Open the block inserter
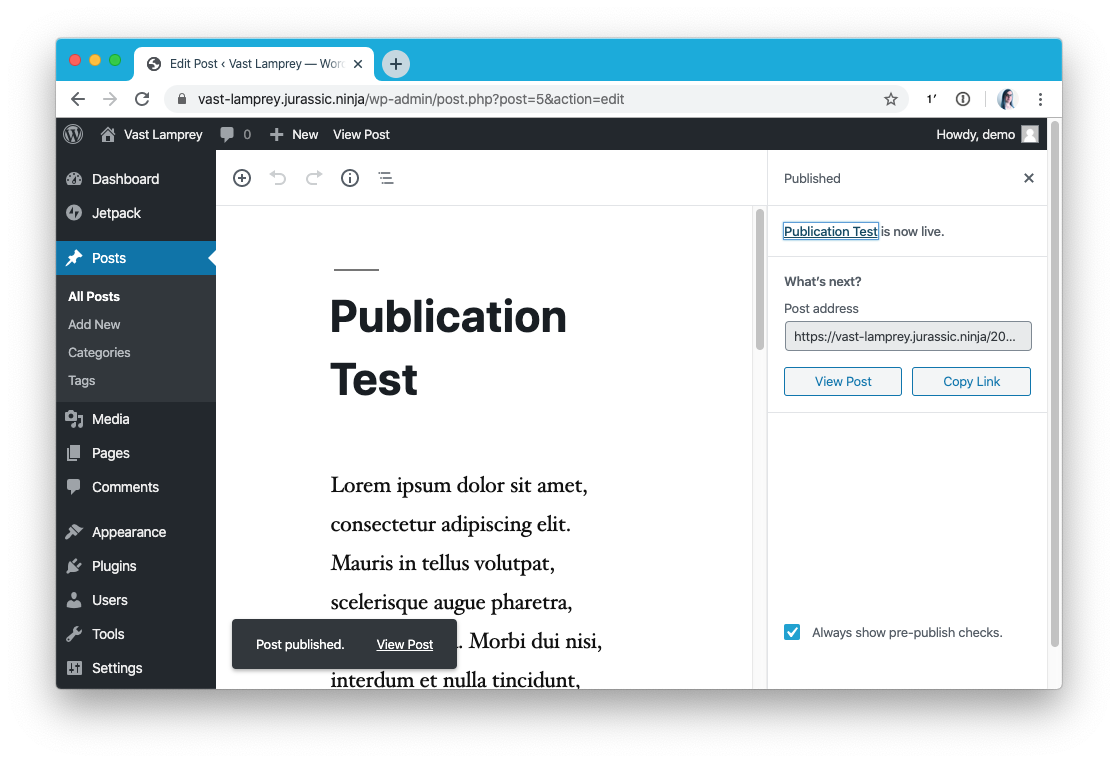 coord(241,177)
